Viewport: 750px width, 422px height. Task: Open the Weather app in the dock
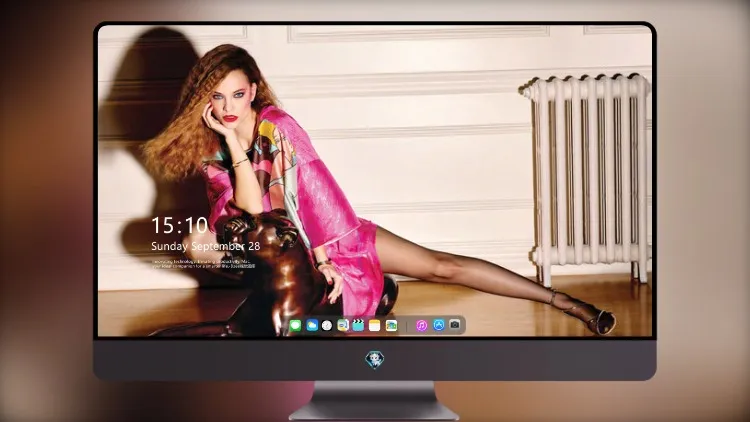pos(312,326)
